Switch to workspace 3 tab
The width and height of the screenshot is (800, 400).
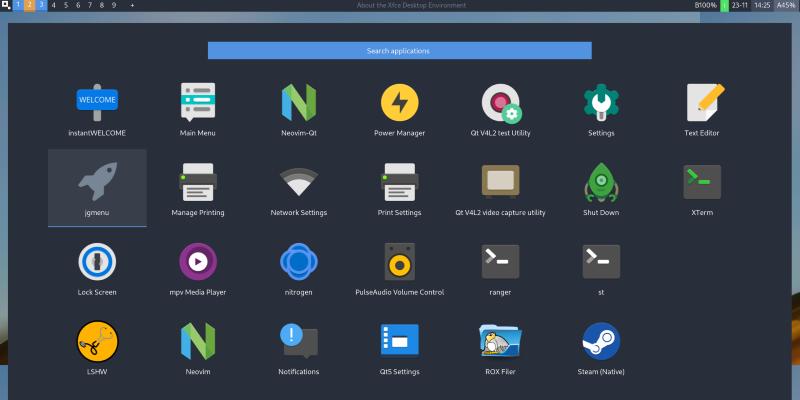point(42,5)
